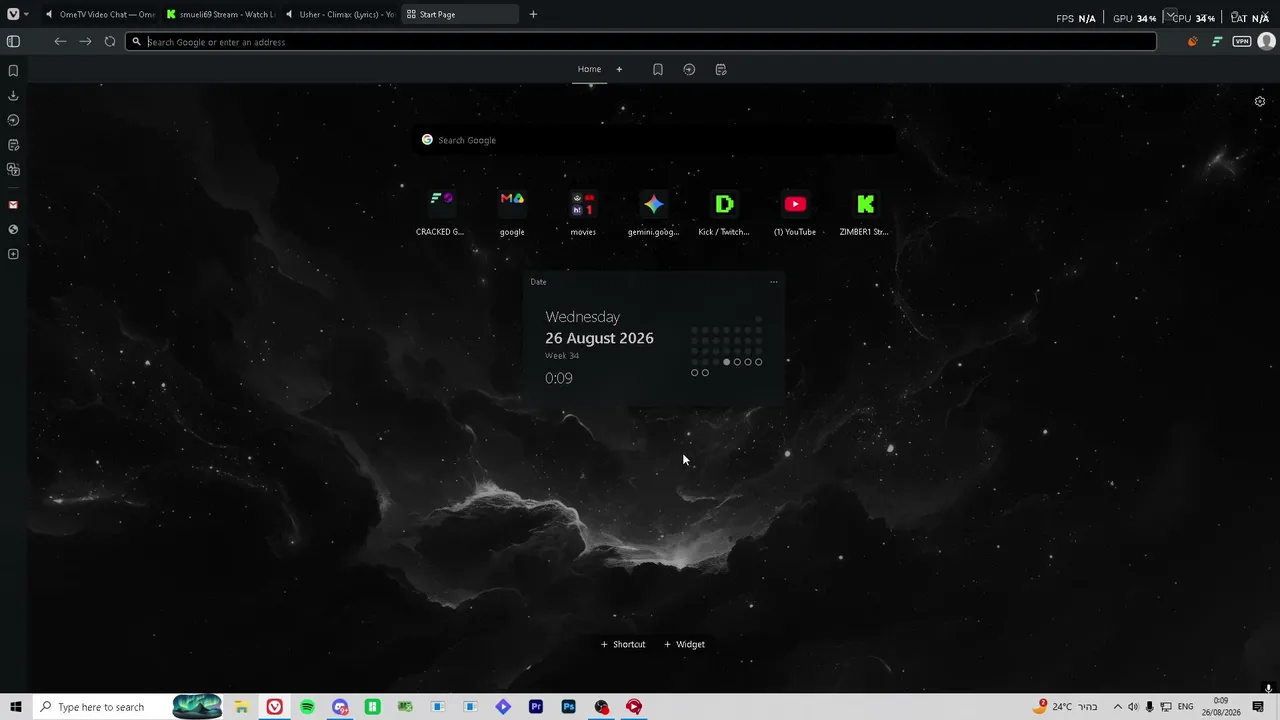Open History from start page navigation
The width and height of the screenshot is (1280, 720).
tap(689, 69)
